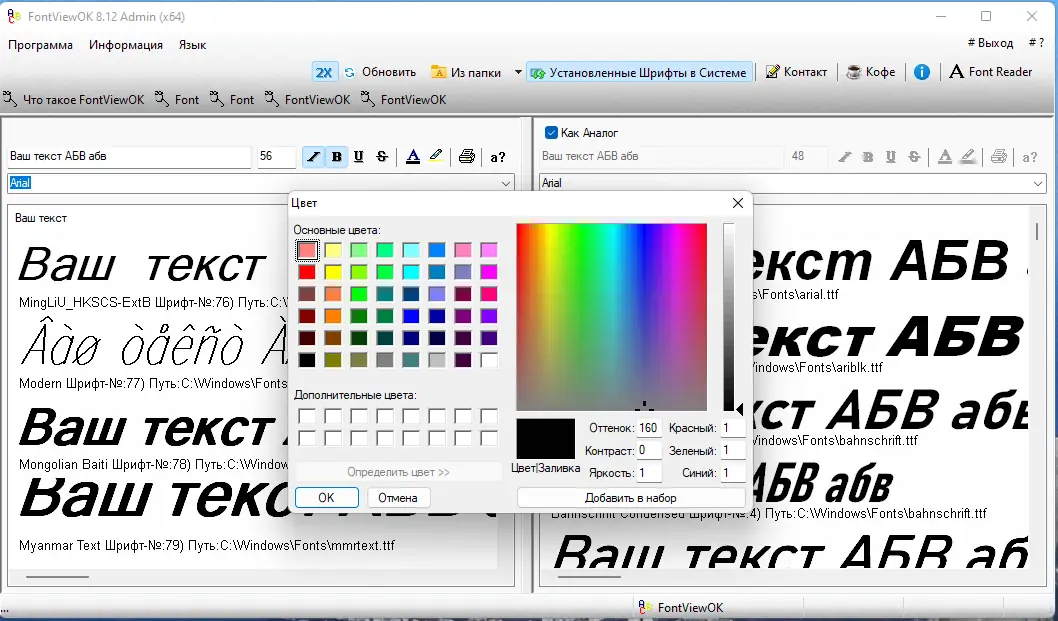1058x621 pixels.
Task: Click the print icon left pane
Action: pos(466,157)
